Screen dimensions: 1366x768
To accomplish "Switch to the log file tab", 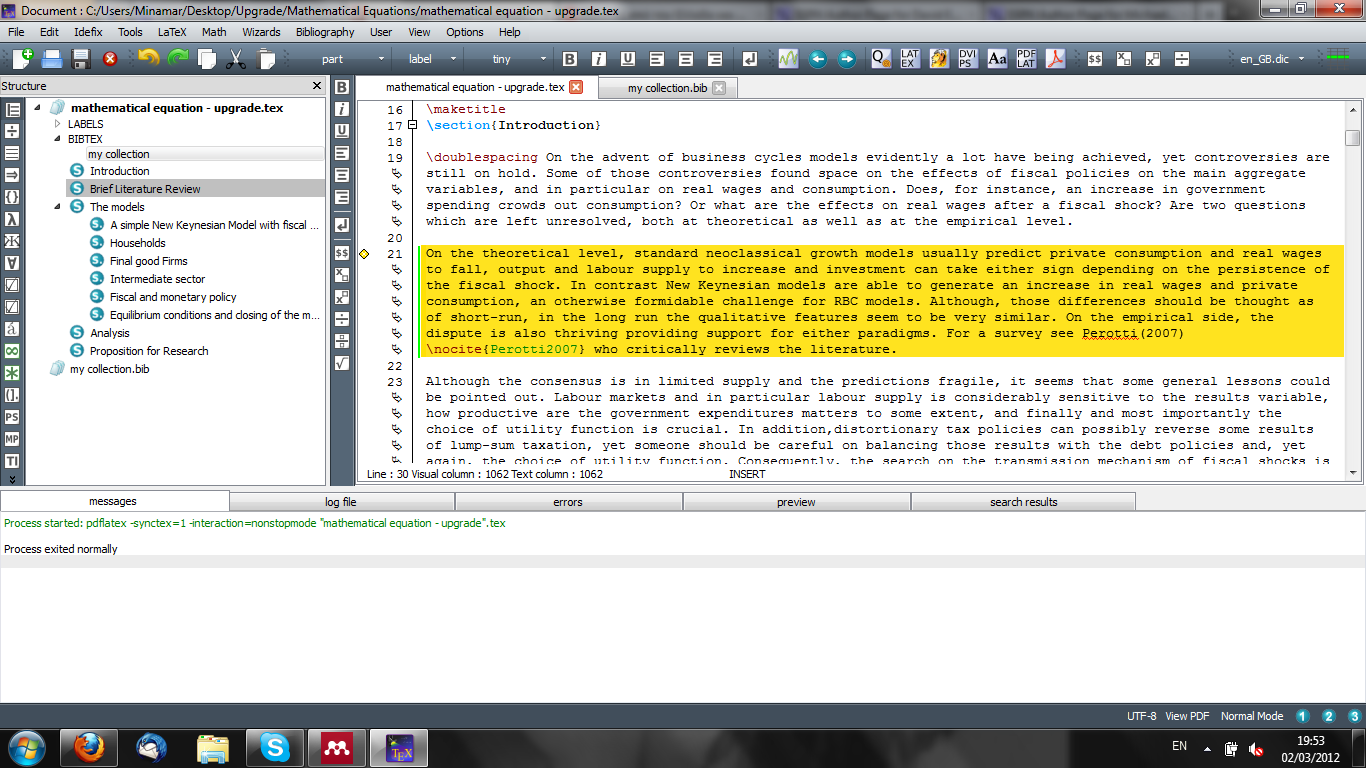I will point(340,502).
